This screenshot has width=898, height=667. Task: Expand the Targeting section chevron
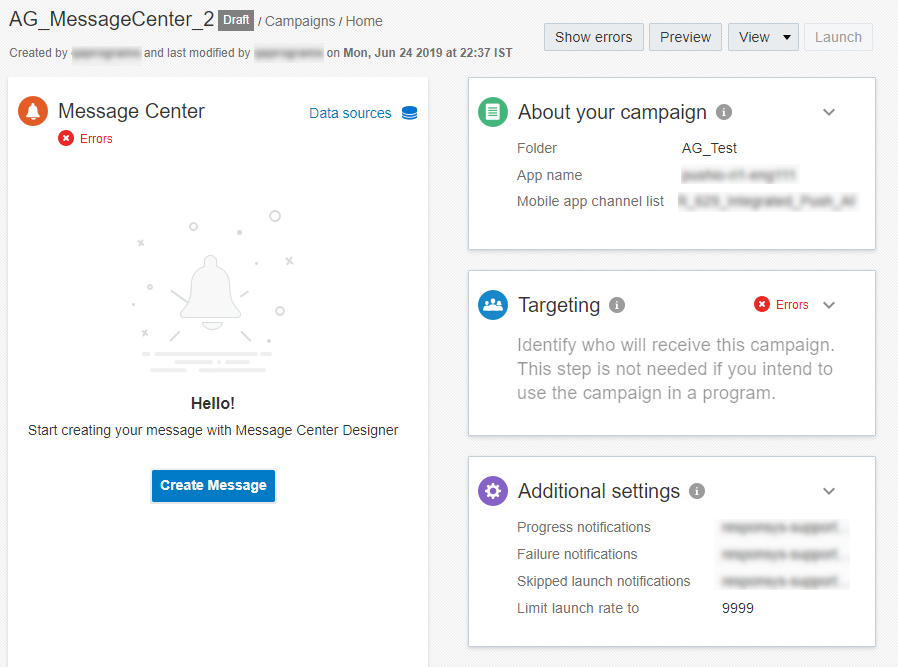(829, 305)
